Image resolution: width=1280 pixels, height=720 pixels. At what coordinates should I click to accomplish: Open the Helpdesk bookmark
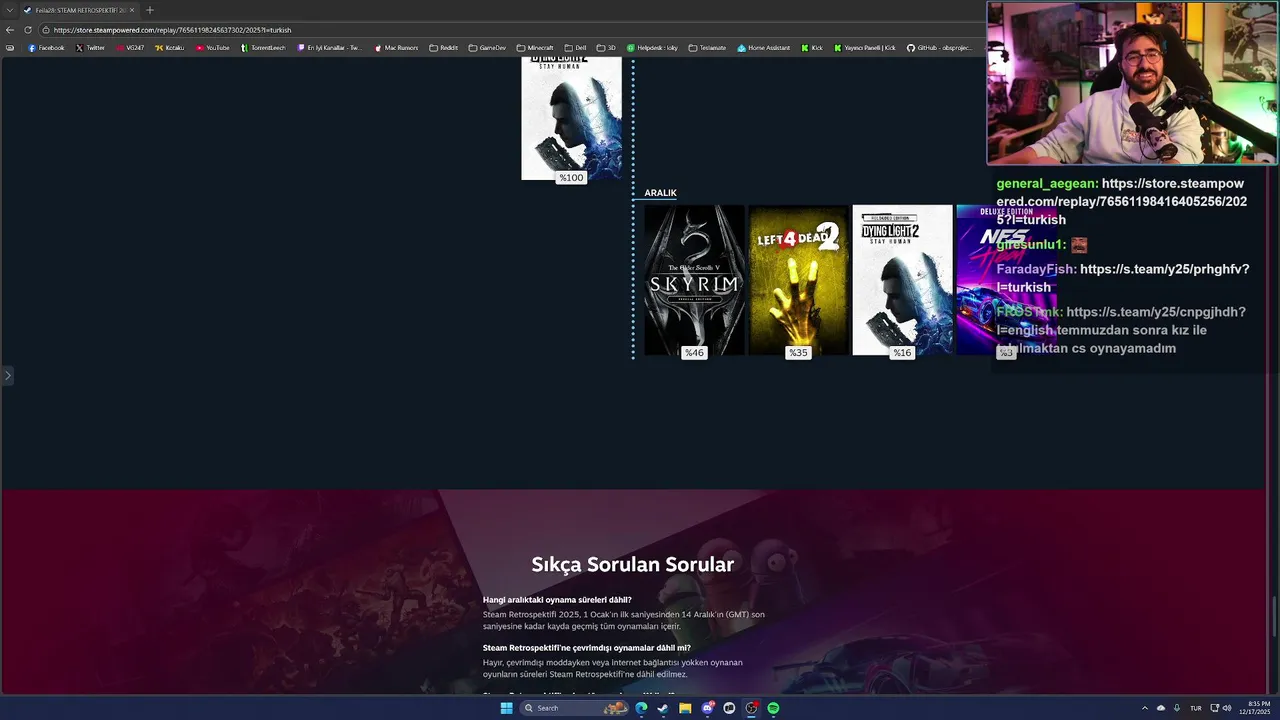[653, 48]
